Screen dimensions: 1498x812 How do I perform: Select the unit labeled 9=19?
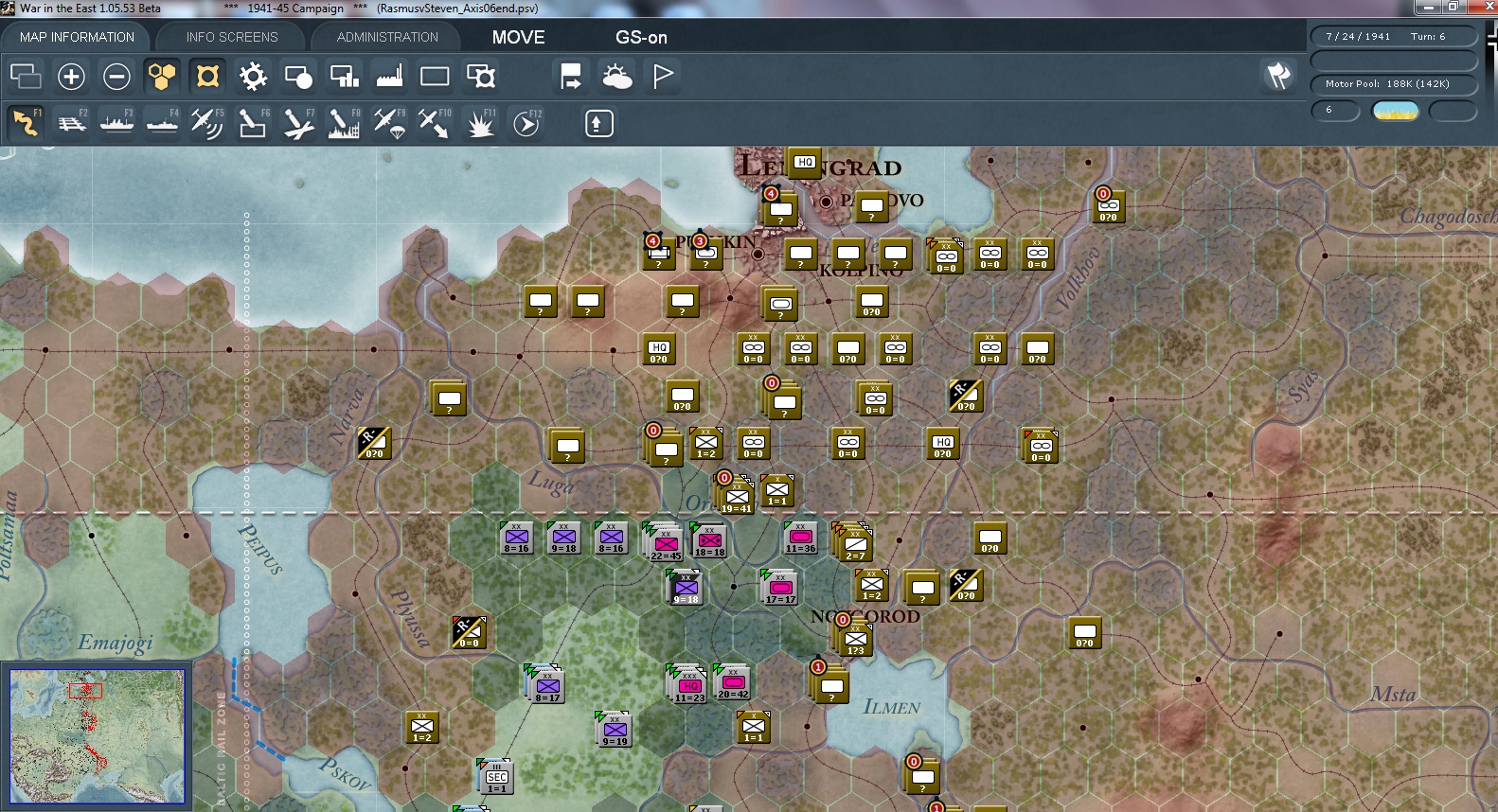[615, 729]
